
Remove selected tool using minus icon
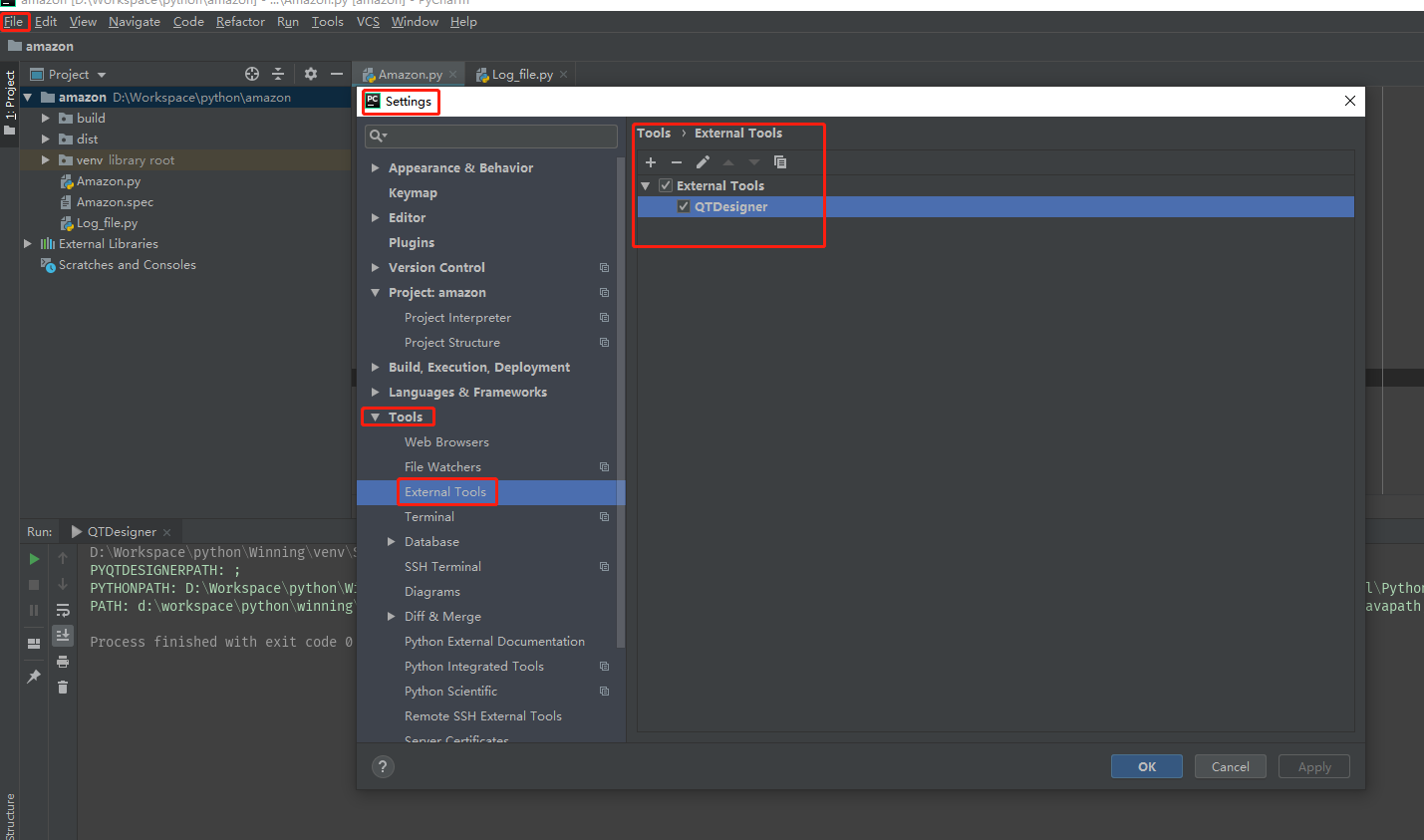pos(676,161)
